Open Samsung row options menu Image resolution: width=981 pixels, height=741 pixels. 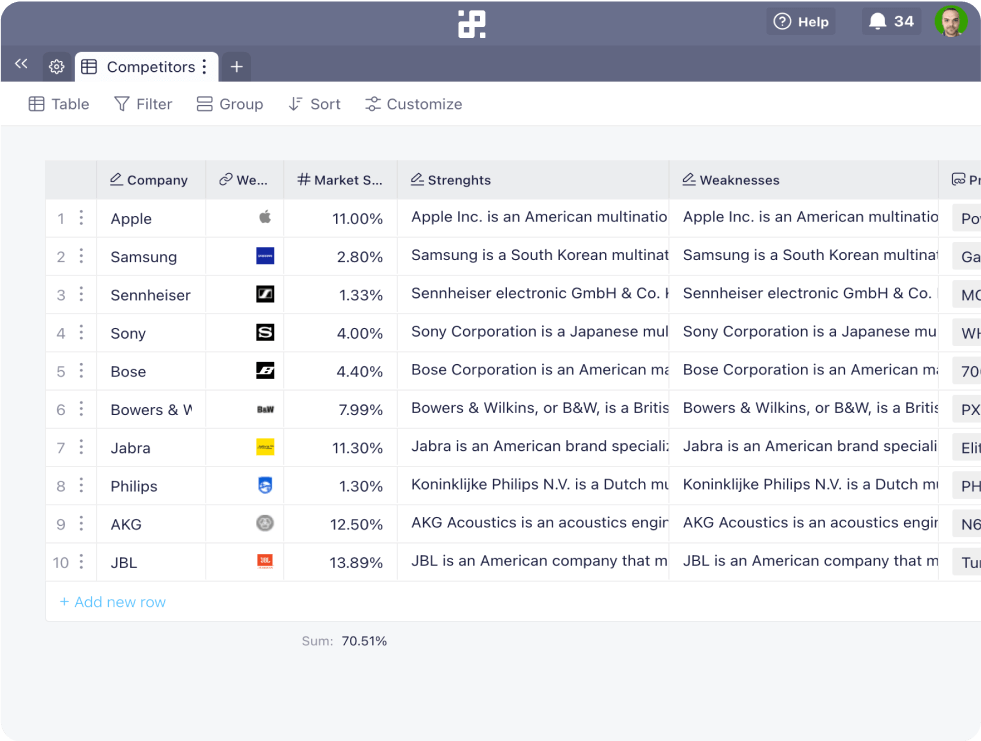click(81, 256)
